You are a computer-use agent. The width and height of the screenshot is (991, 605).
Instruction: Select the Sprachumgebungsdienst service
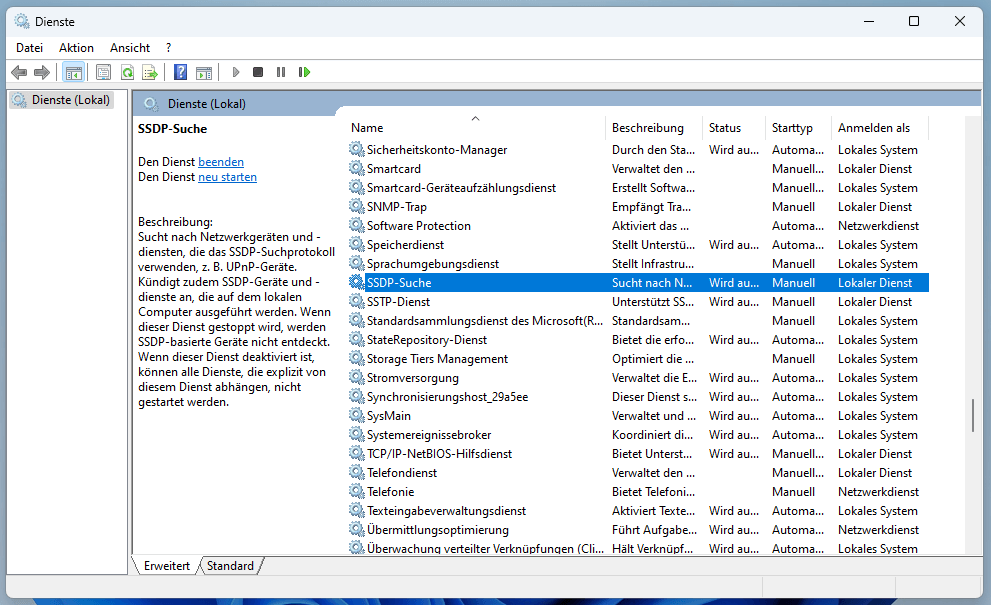point(433,264)
